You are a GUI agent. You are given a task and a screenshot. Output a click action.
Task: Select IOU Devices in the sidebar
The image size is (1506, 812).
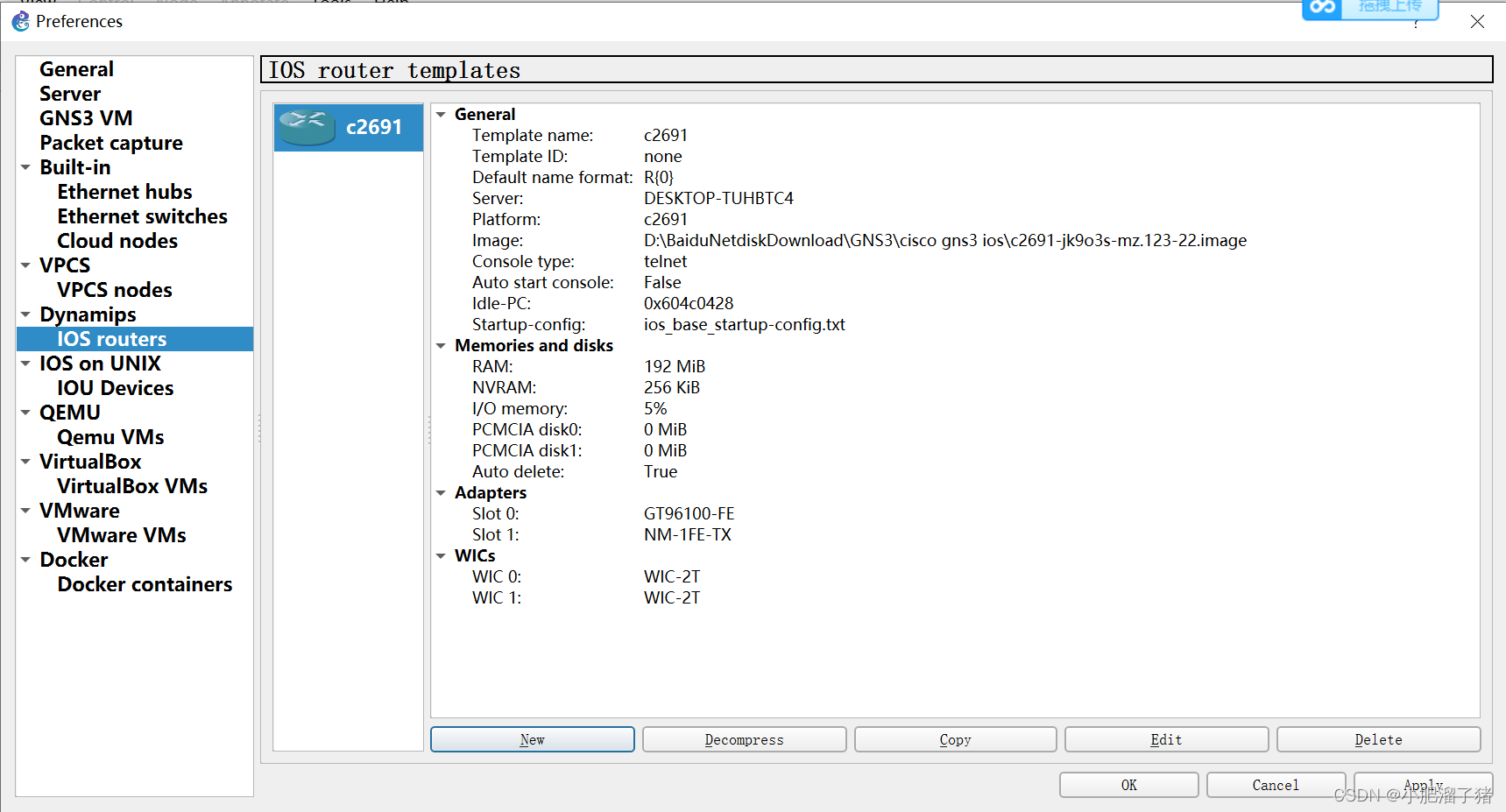[116, 388]
